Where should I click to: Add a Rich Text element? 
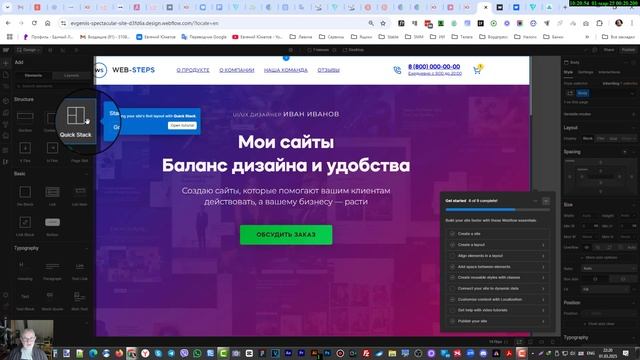[x=80, y=300]
